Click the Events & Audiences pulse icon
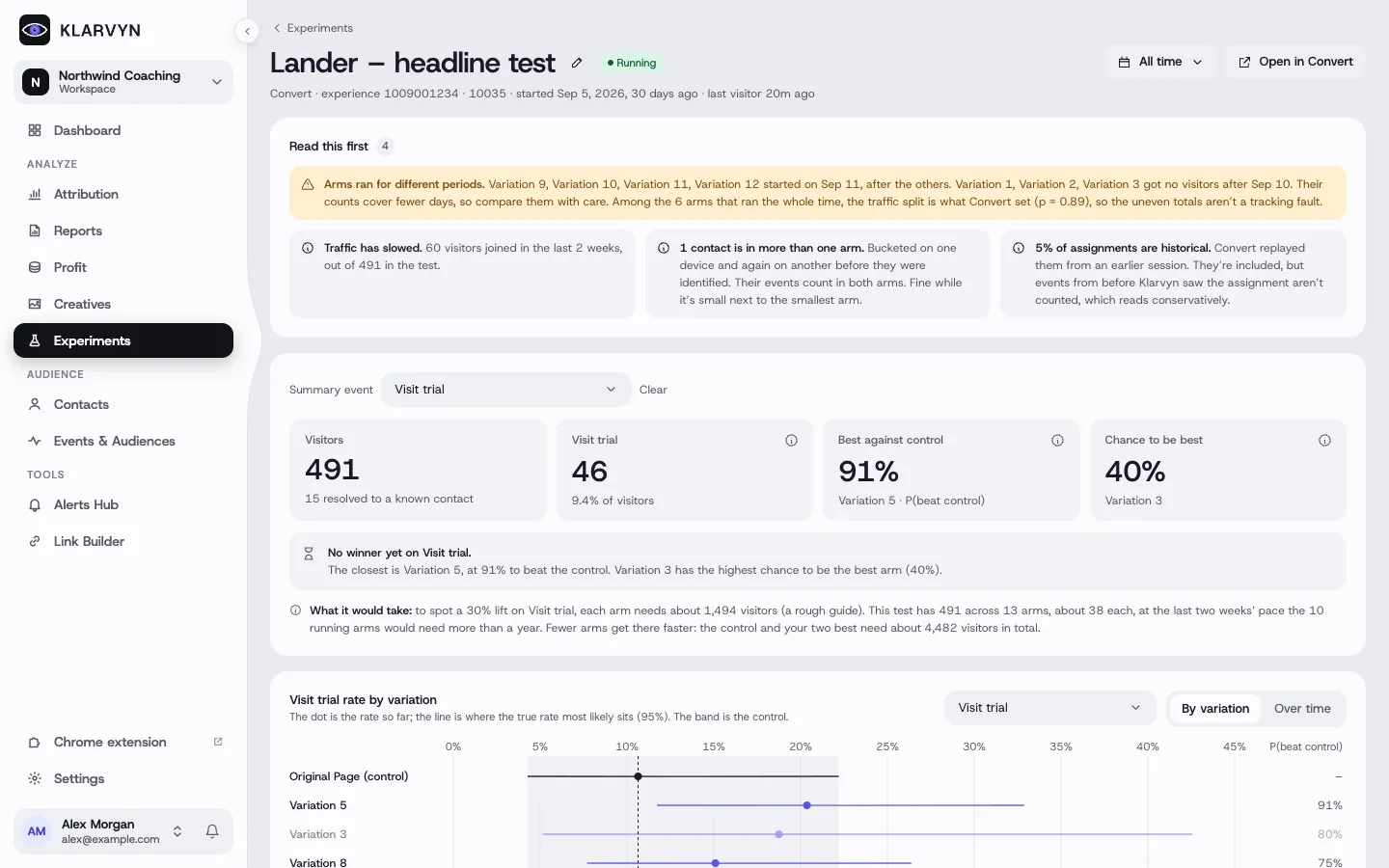 [35, 441]
